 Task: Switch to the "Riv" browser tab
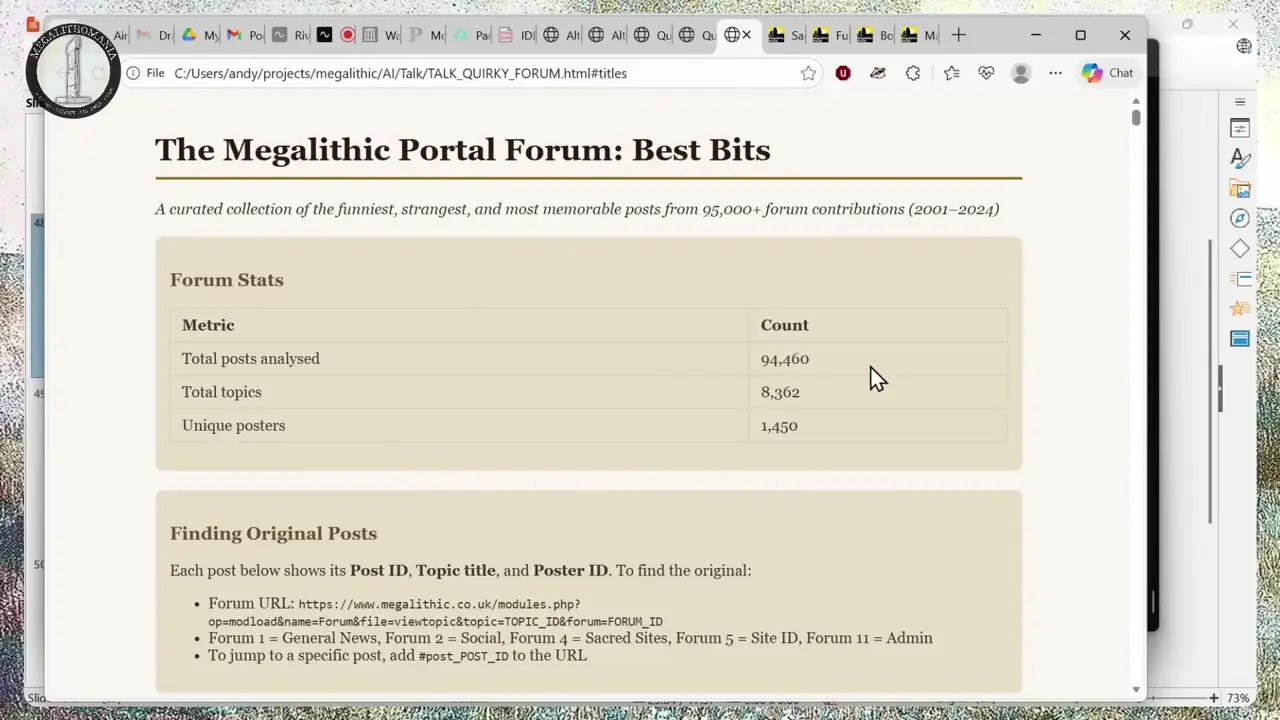tap(289, 35)
